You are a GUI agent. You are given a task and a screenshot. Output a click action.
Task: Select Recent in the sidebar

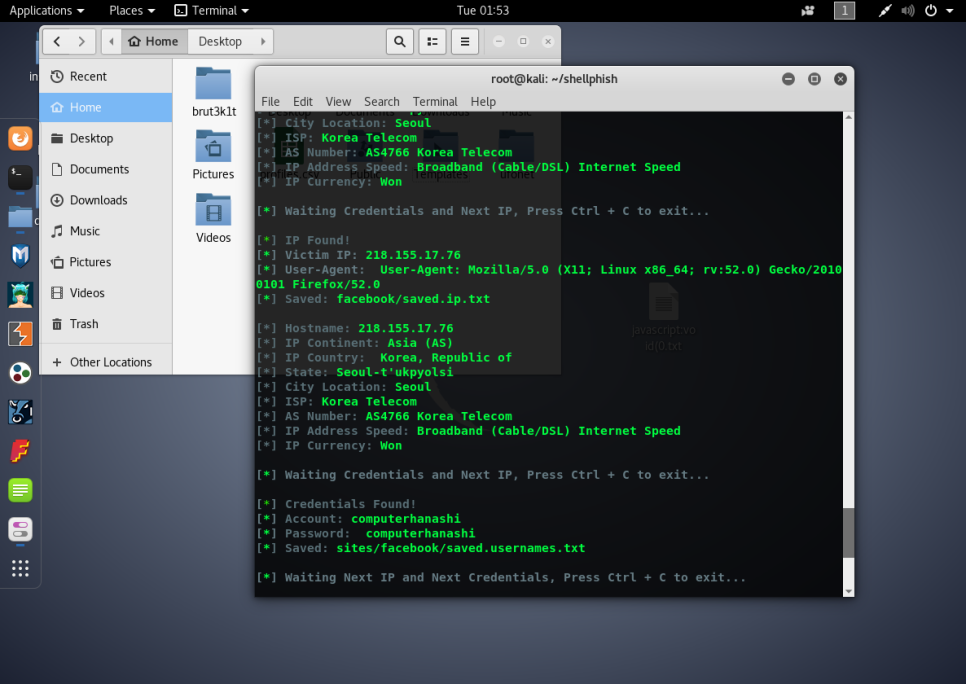105,76
